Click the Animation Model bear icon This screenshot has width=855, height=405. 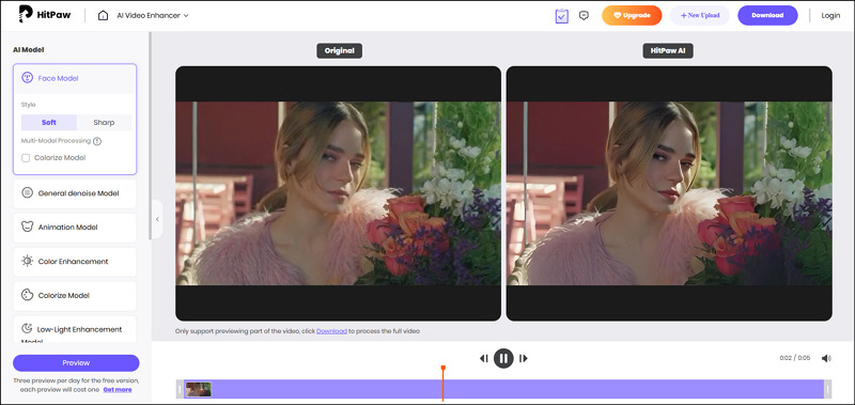pyautogui.click(x=27, y=227)
